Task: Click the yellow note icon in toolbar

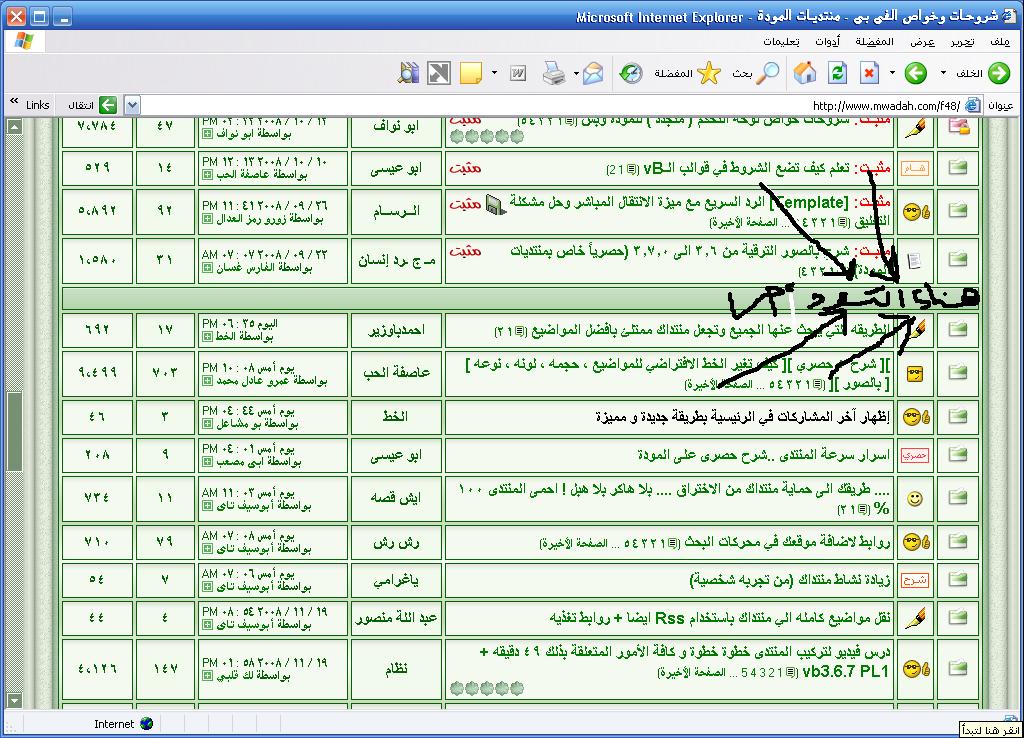Action: coord(471,73)
